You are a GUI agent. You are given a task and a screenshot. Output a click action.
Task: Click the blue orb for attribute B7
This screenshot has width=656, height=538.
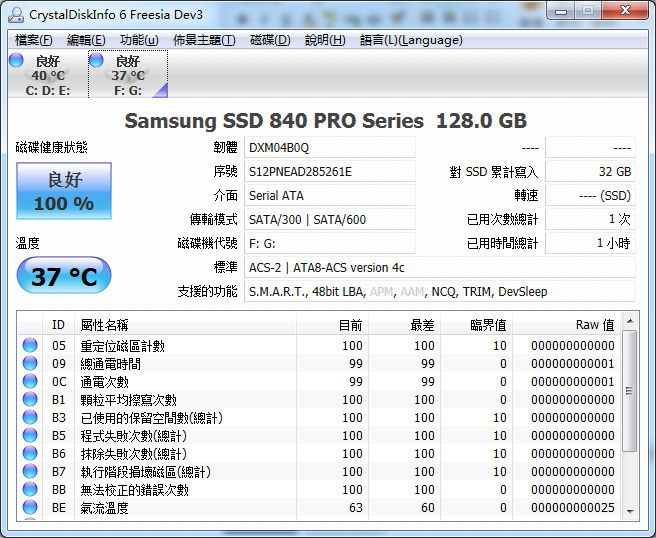pyautogui.click(x=30, y=471)
